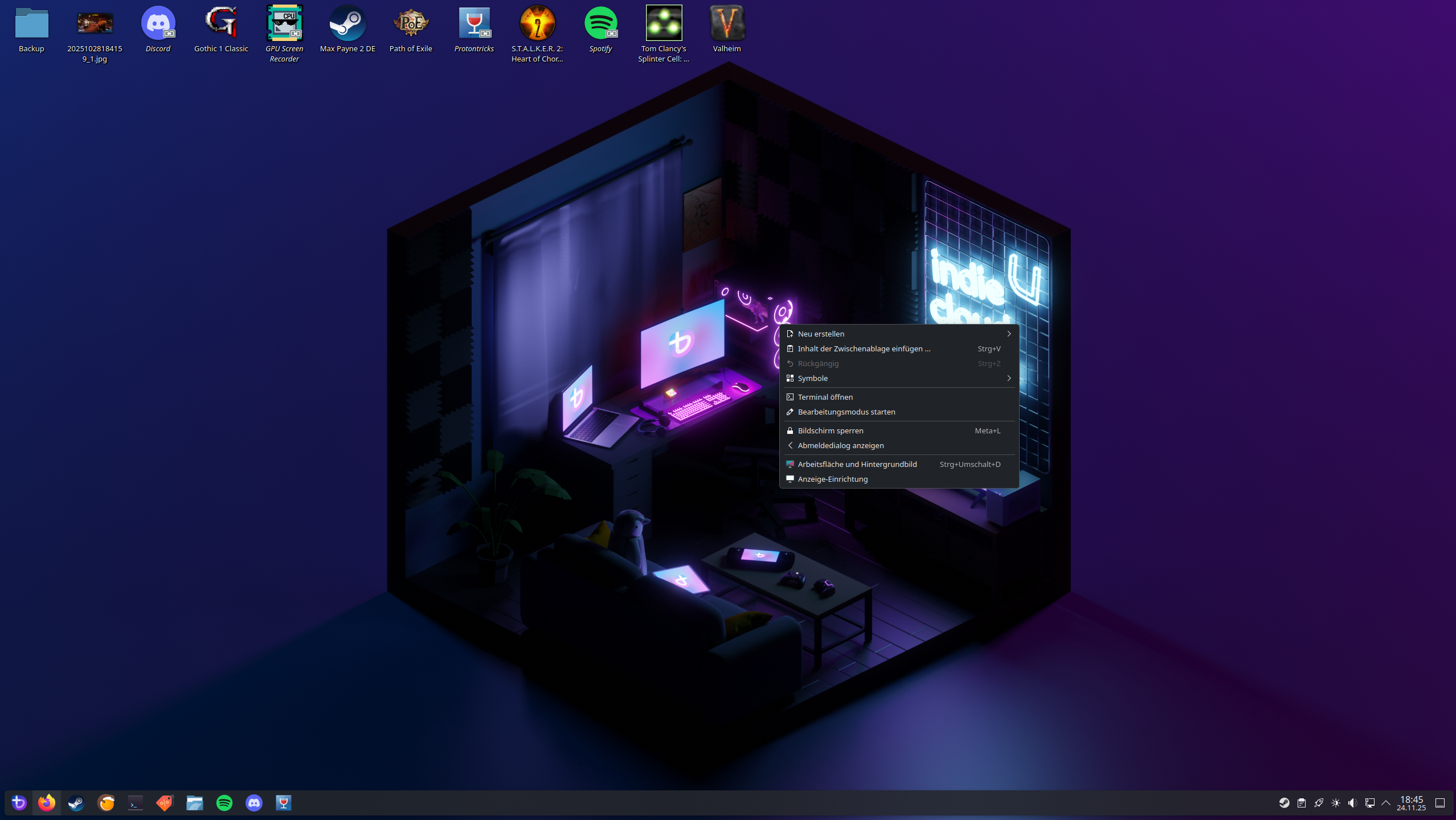Click Arbeitsfläche und Hintergrundbild entry
The height and width of the screenshot is (820, 1456).
pyautogui.click(x=857, y=464)
